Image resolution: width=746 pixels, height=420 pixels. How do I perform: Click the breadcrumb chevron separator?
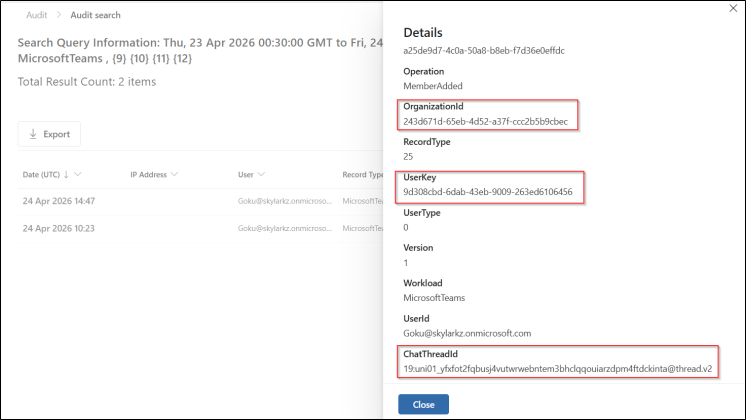click(59, 15)
